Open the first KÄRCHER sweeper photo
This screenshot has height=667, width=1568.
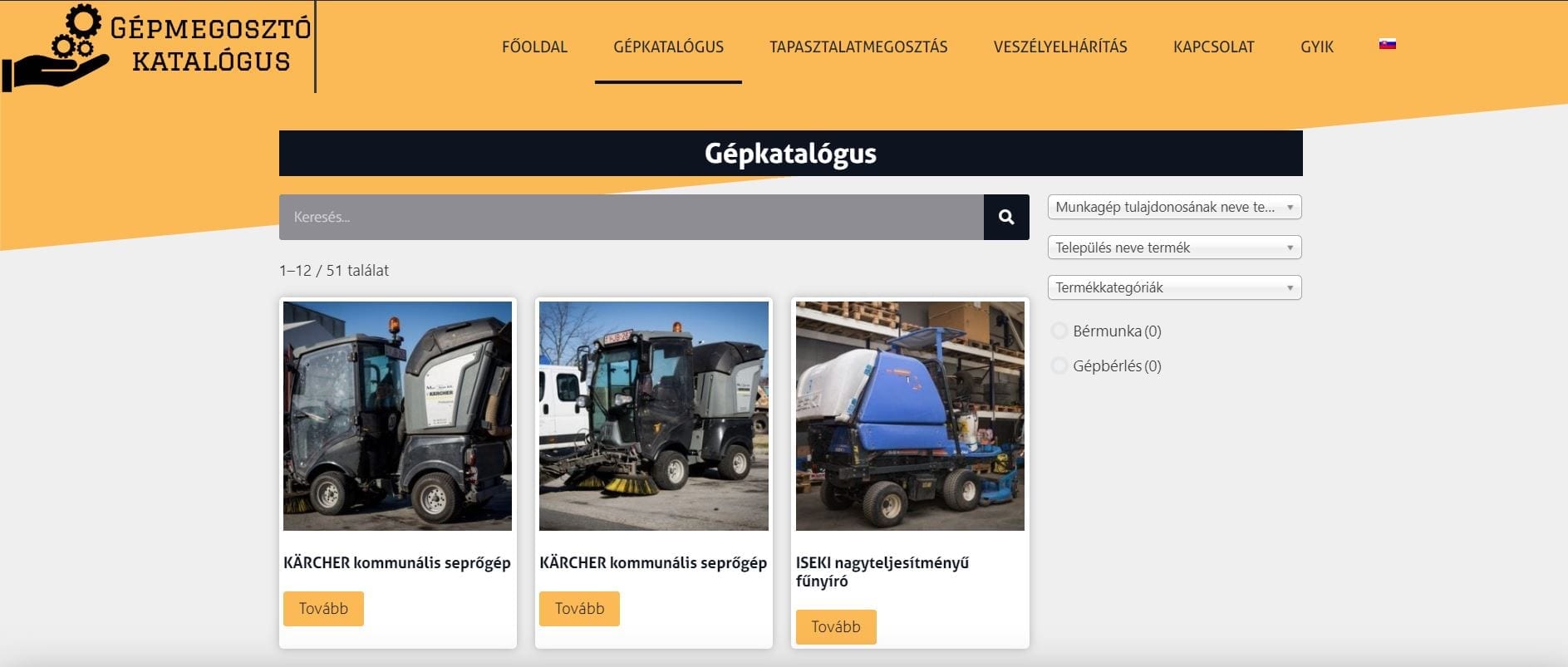pos(397,416)
